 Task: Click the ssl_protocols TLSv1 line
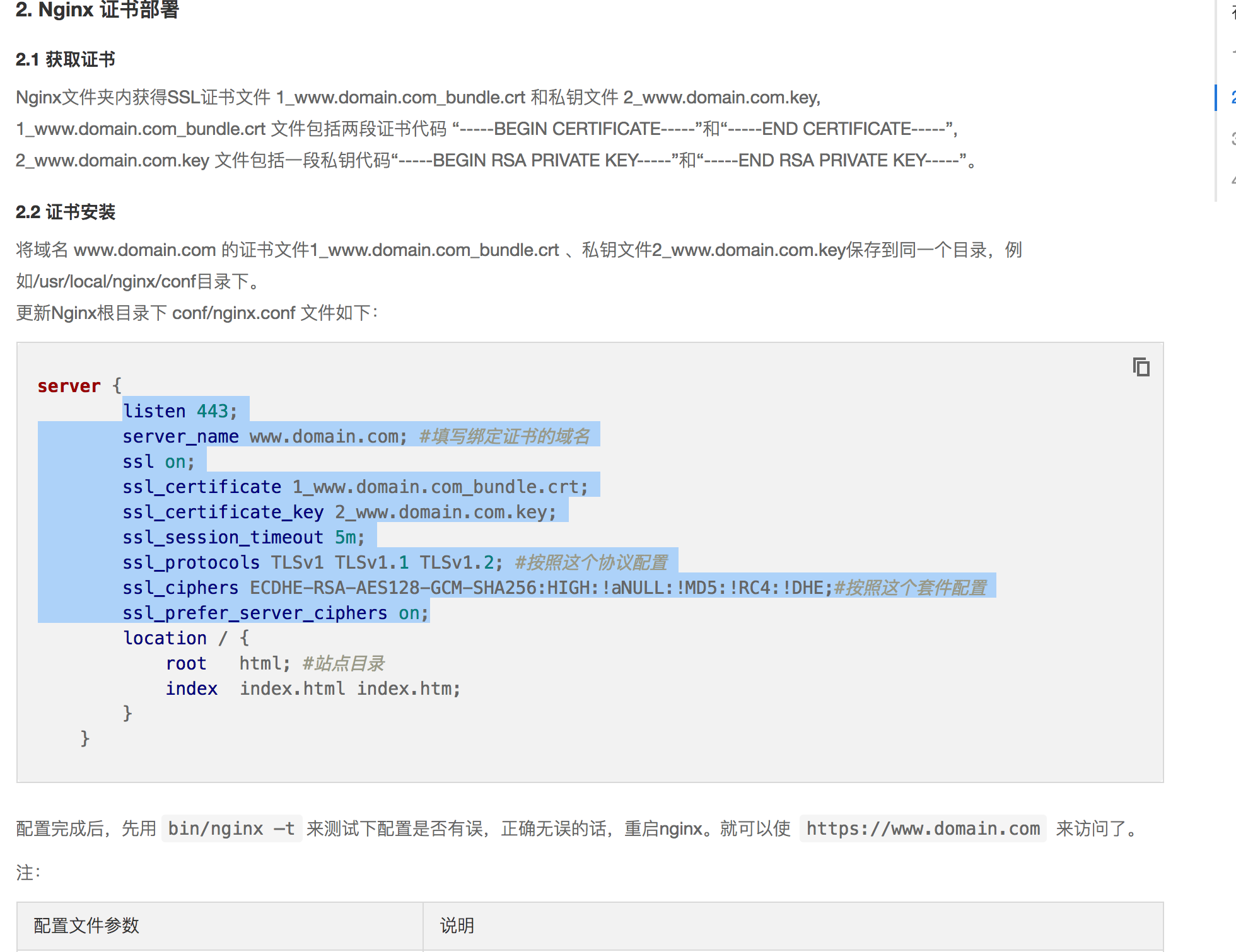click(x=395, y=562)
